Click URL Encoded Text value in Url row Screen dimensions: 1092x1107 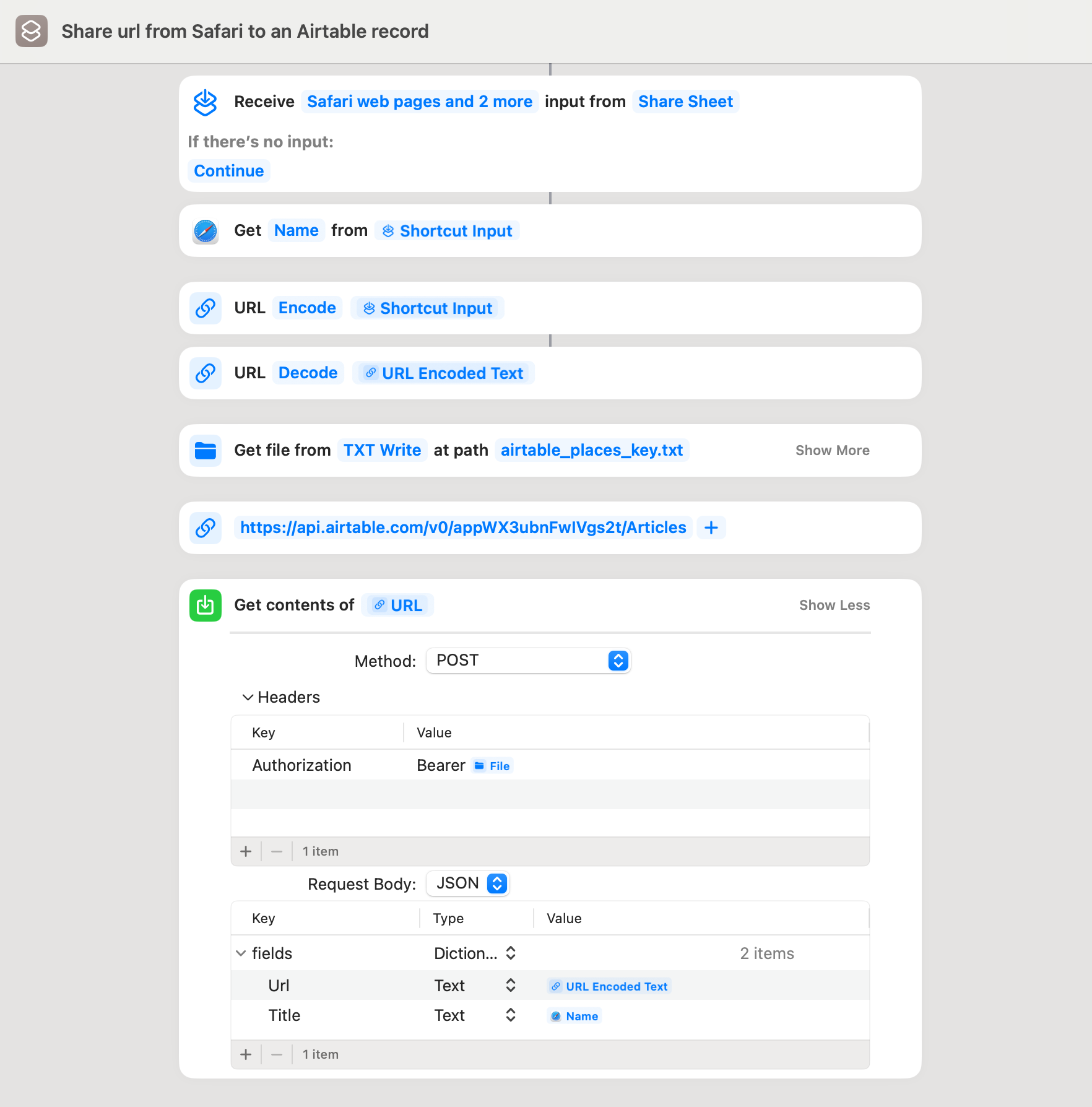coord(610,986)
